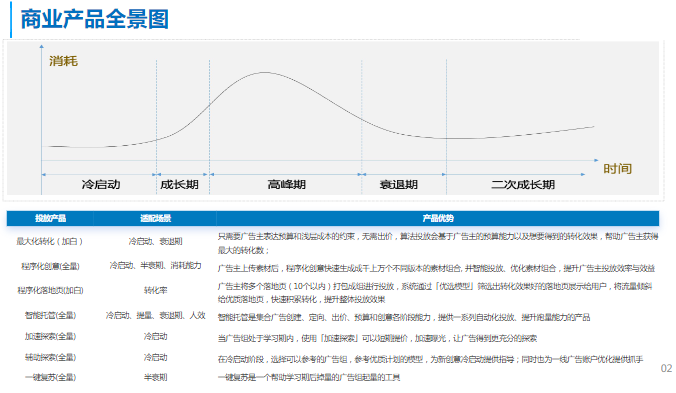Click 冷启动 scenario in the 加速探索 row

(155, 336)
